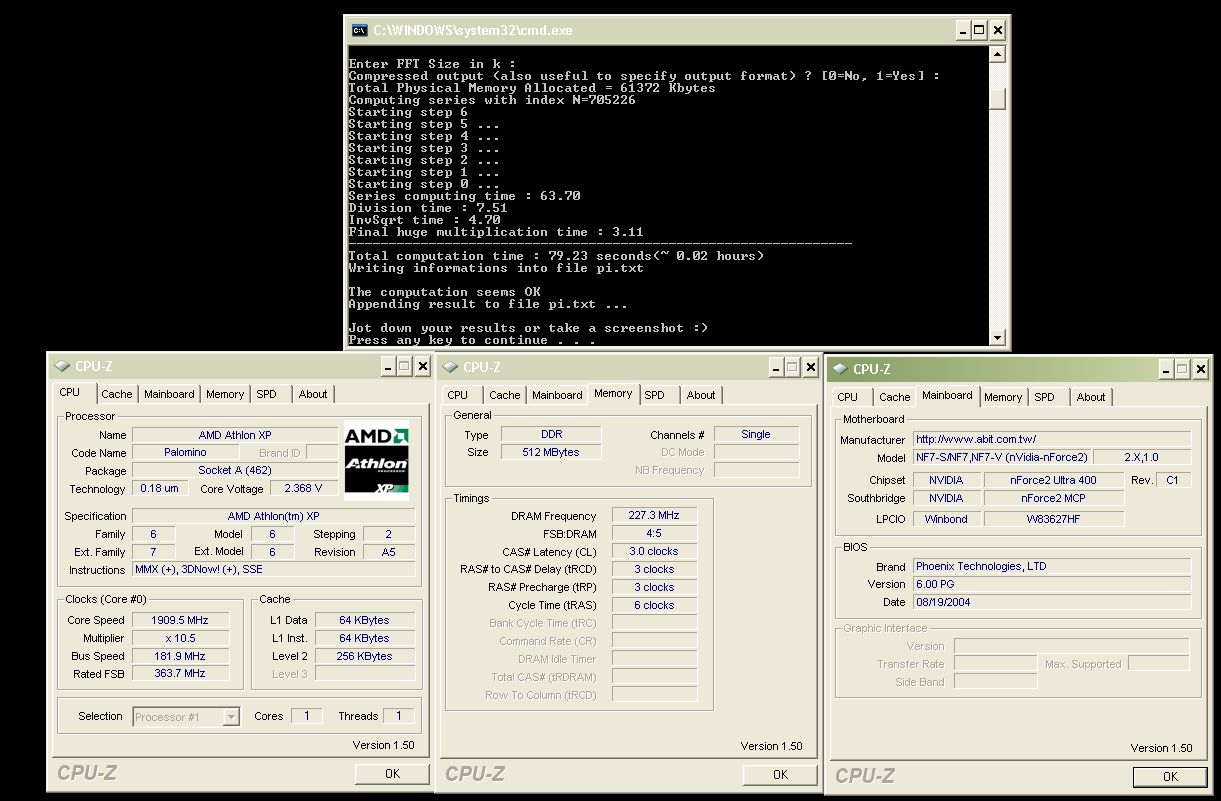This screenshot has width=1221, height=801.
Task: Click the Technology value 0.18 um
Action: click(158, 489)
